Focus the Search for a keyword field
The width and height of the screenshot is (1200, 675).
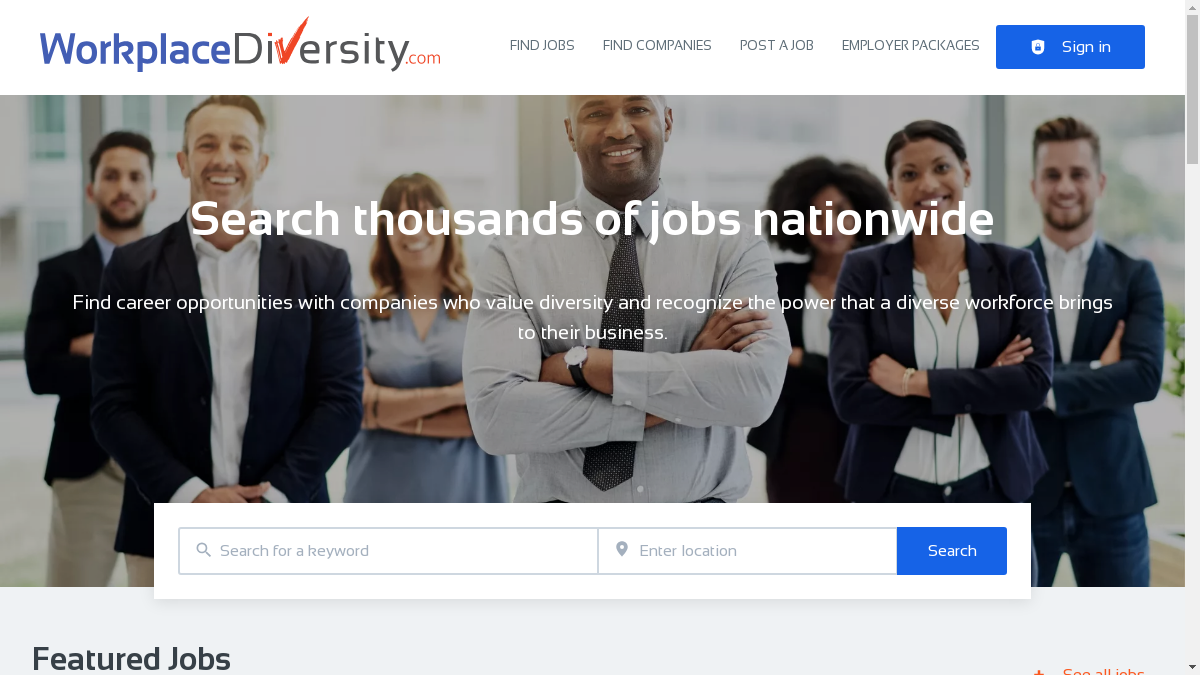tap(388, 551)
